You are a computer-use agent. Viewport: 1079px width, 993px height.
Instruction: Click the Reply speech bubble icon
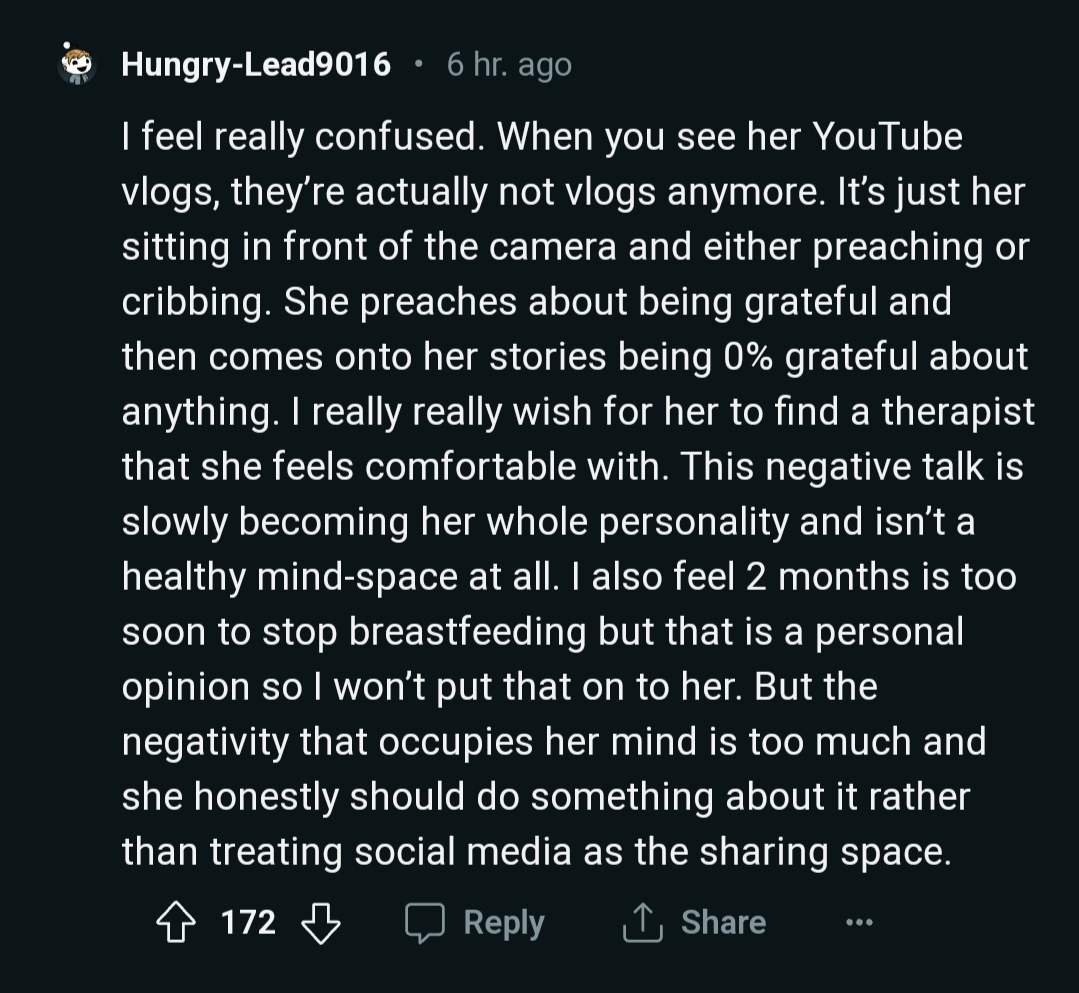(424, 922)
